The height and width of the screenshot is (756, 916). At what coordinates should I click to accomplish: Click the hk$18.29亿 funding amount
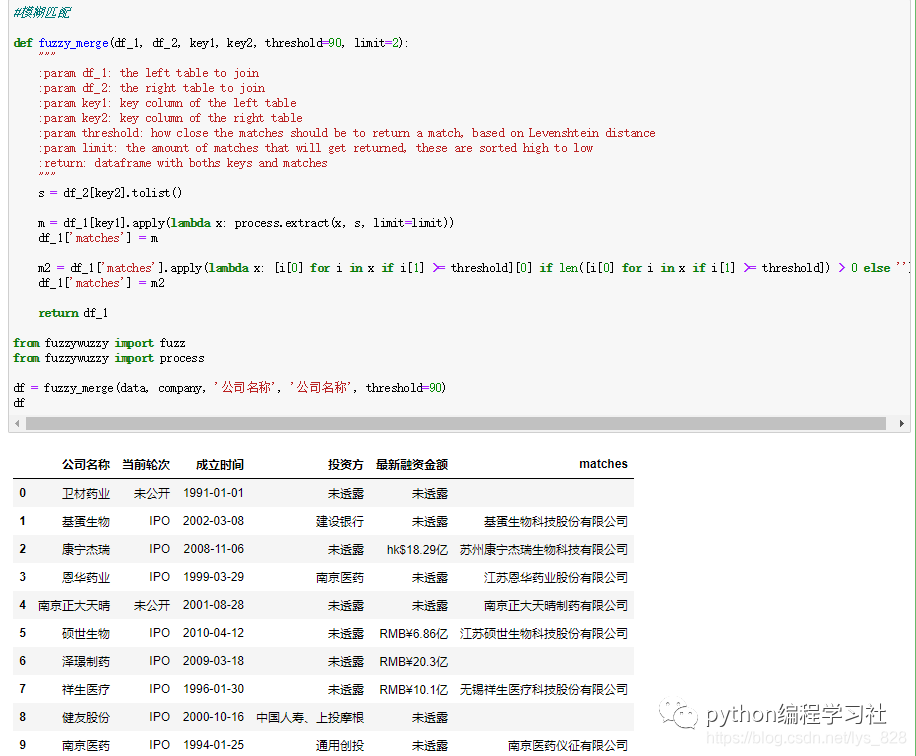417,549
